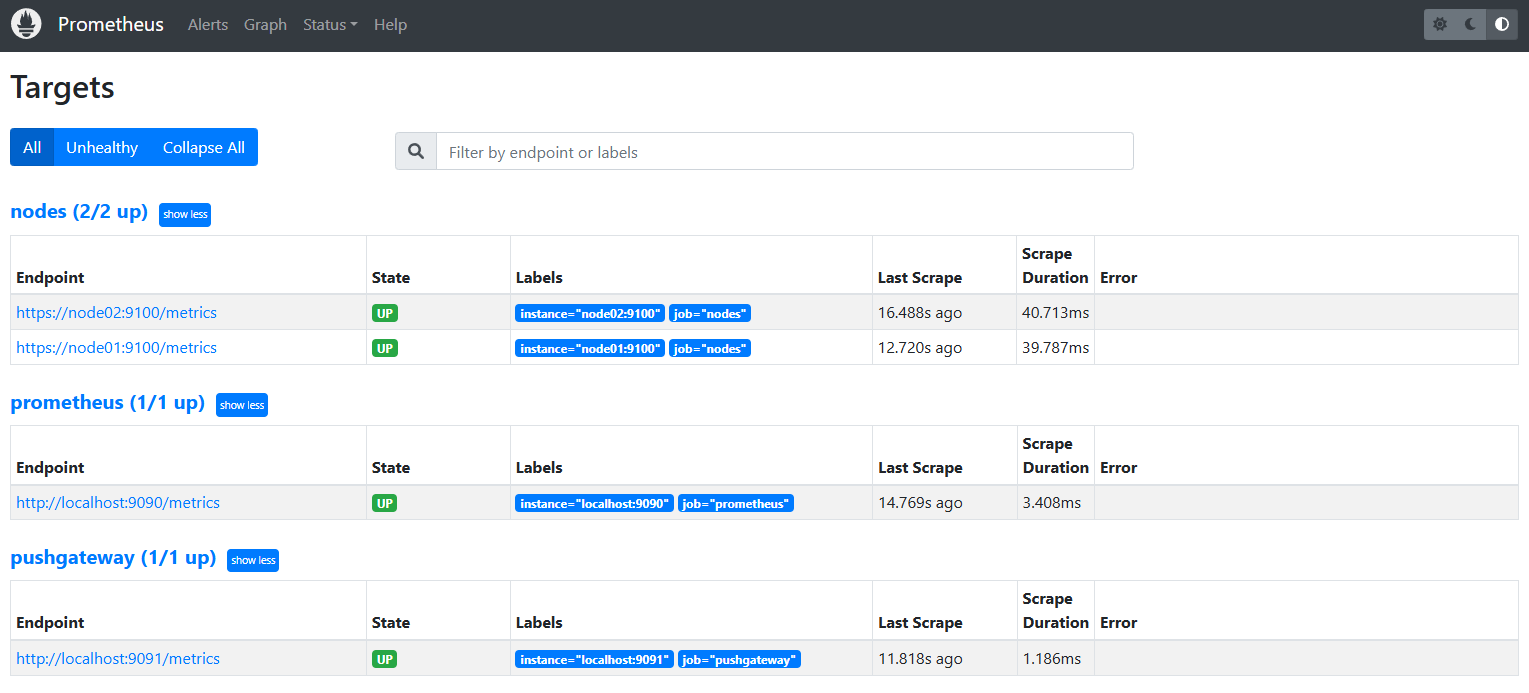Open the Status dropdown menu
Viewport: 1529px width, 693px height.
[330, 24]
